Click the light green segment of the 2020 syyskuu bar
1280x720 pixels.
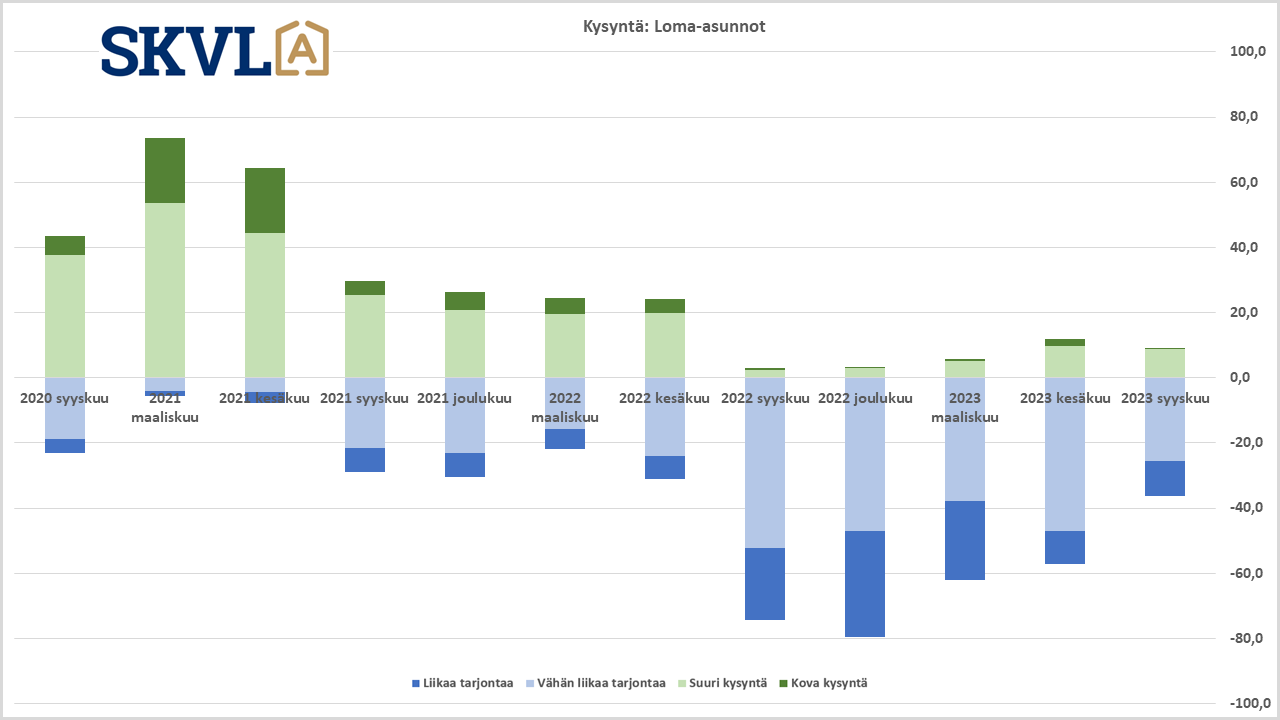65,316
